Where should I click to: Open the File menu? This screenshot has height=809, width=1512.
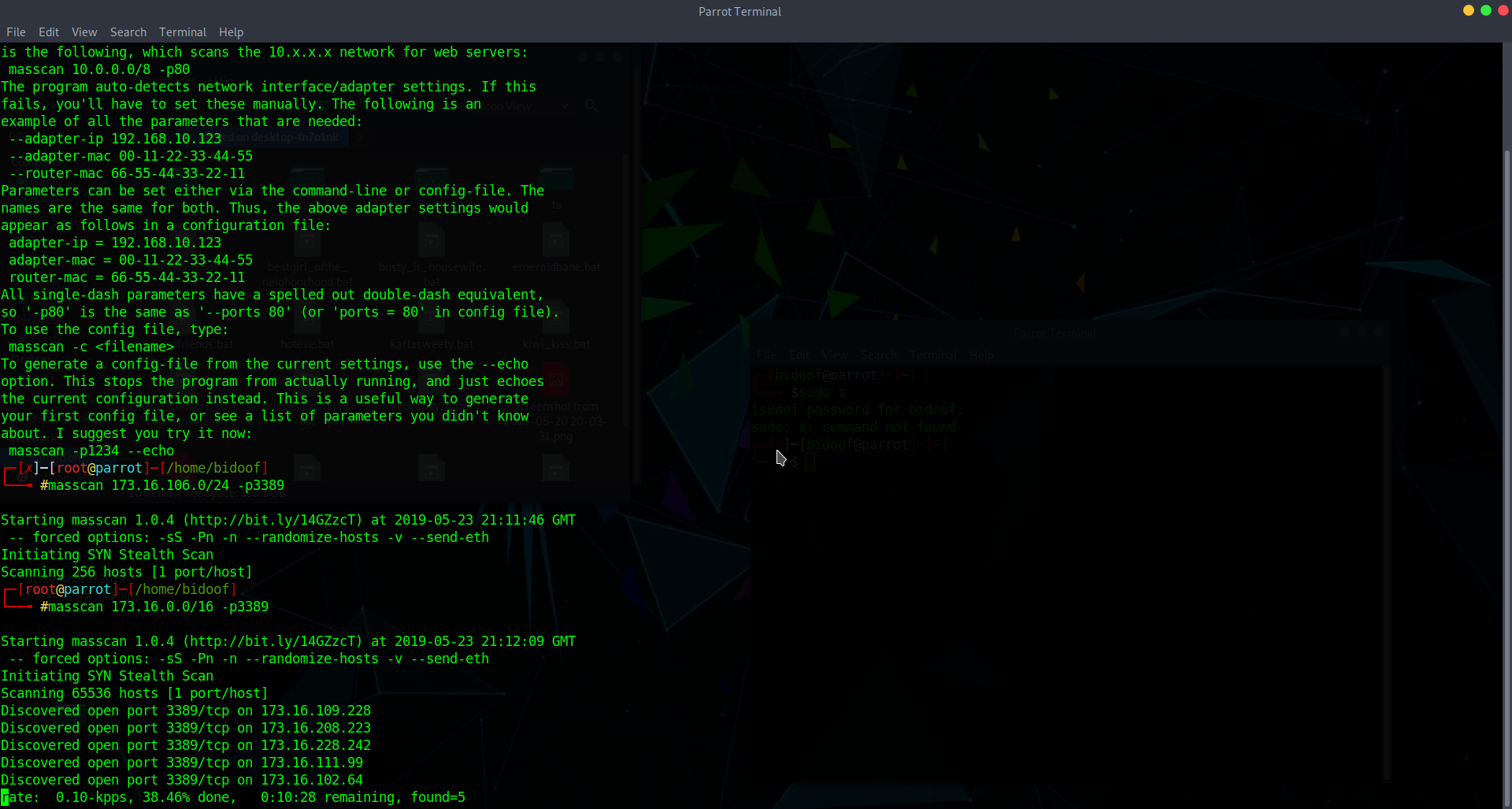(16, 32)
